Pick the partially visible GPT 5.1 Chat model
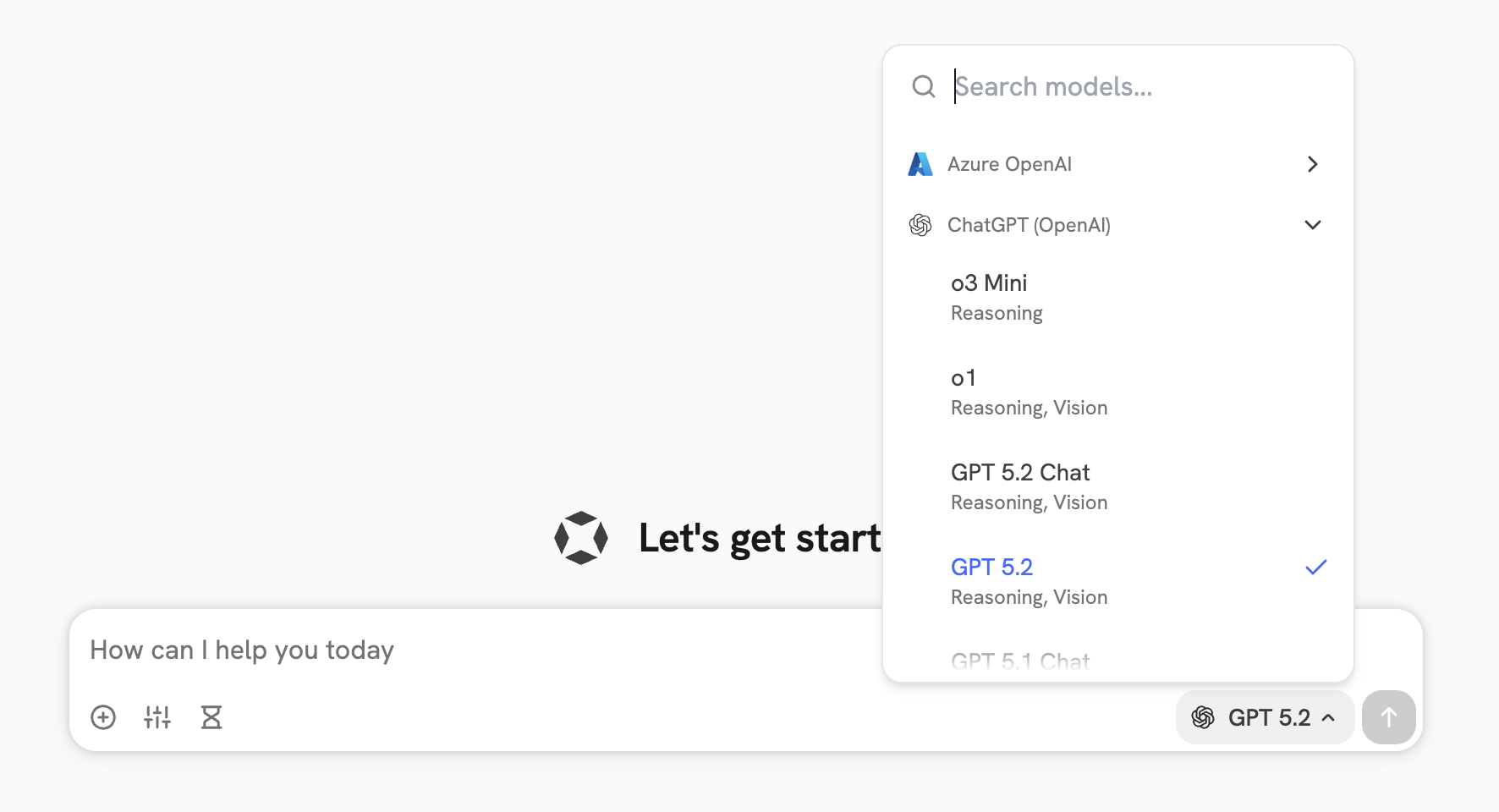The width and height of the screenshot is (1499, 812). tap(1020, 661)
